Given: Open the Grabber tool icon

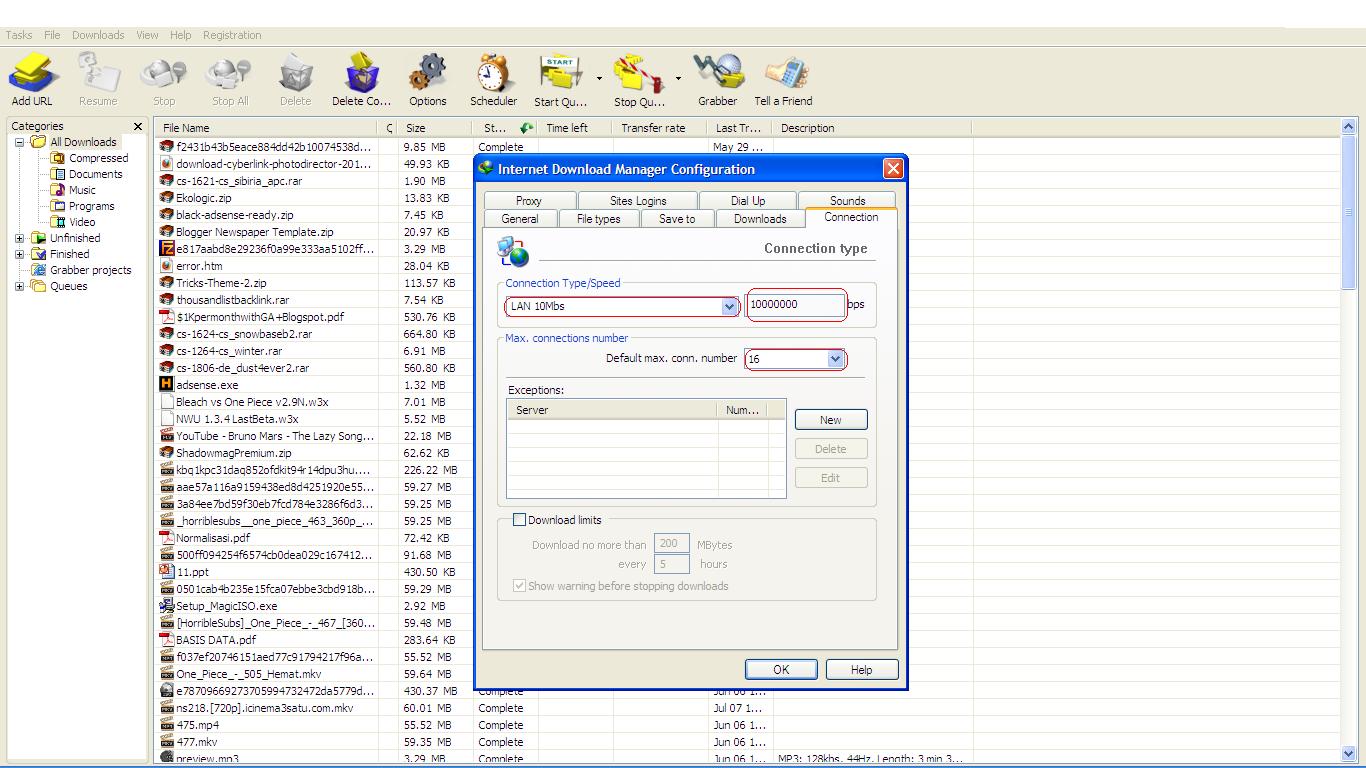Looking at the screenshot, I should 718,73.
